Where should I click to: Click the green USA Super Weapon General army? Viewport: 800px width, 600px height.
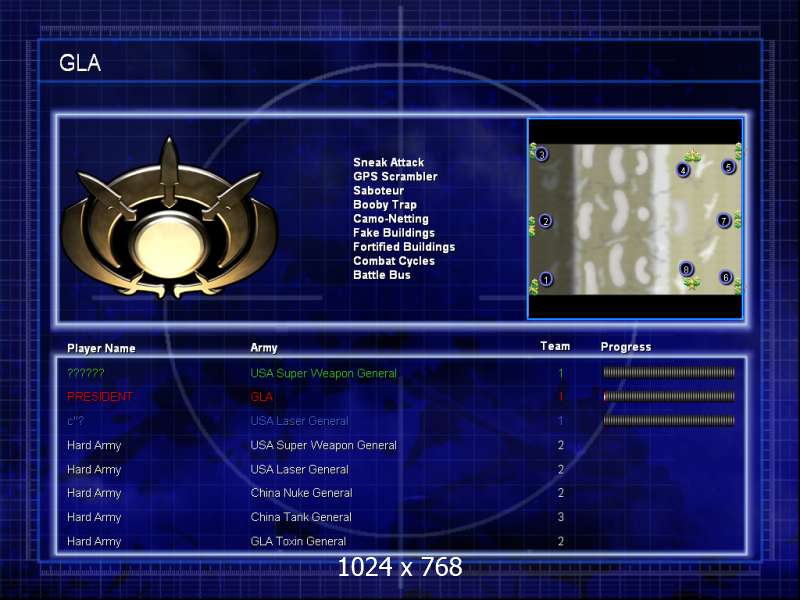(x=323, y=373)
